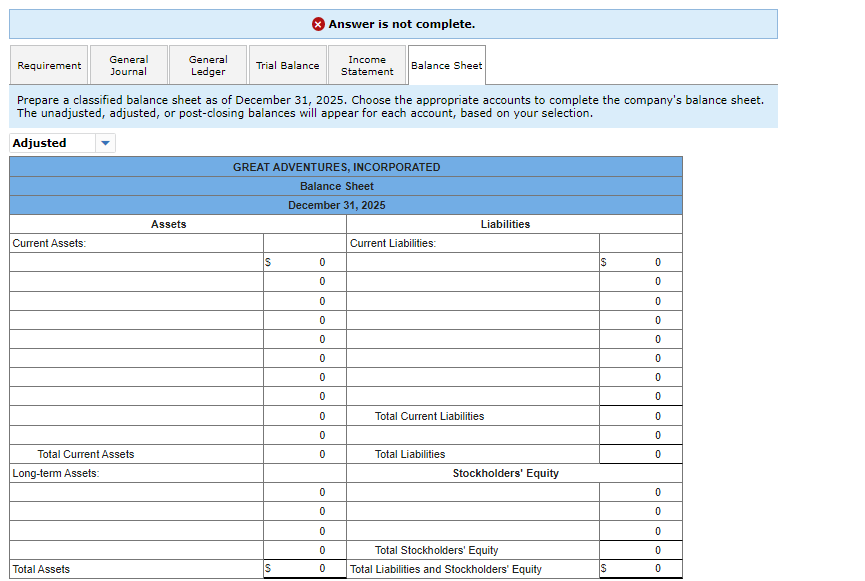
Task: Click the Total Assets amount cell
Action: [303, 569]
